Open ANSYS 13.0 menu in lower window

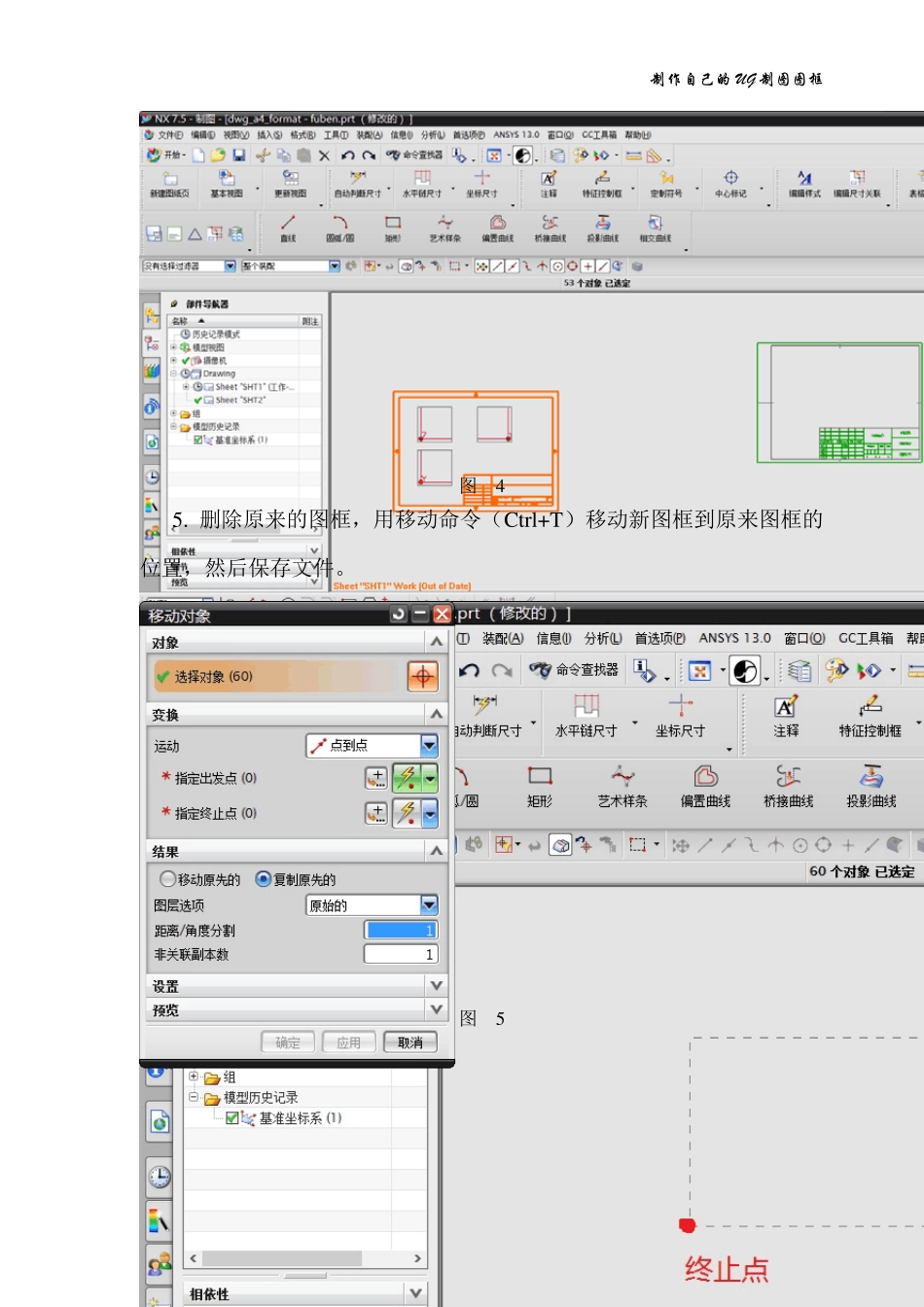coord(734,638)
